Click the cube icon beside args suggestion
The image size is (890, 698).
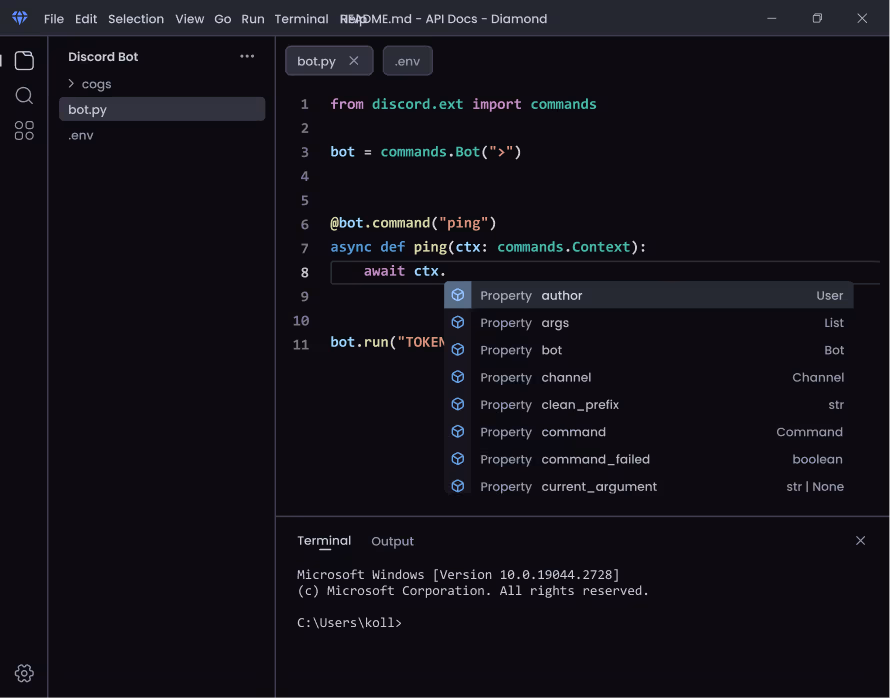457,322
